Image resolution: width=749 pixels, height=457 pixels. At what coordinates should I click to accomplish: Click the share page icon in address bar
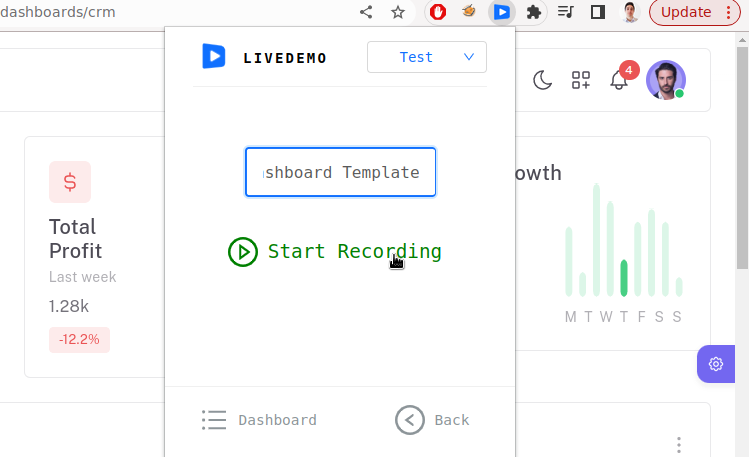point(366,12)
